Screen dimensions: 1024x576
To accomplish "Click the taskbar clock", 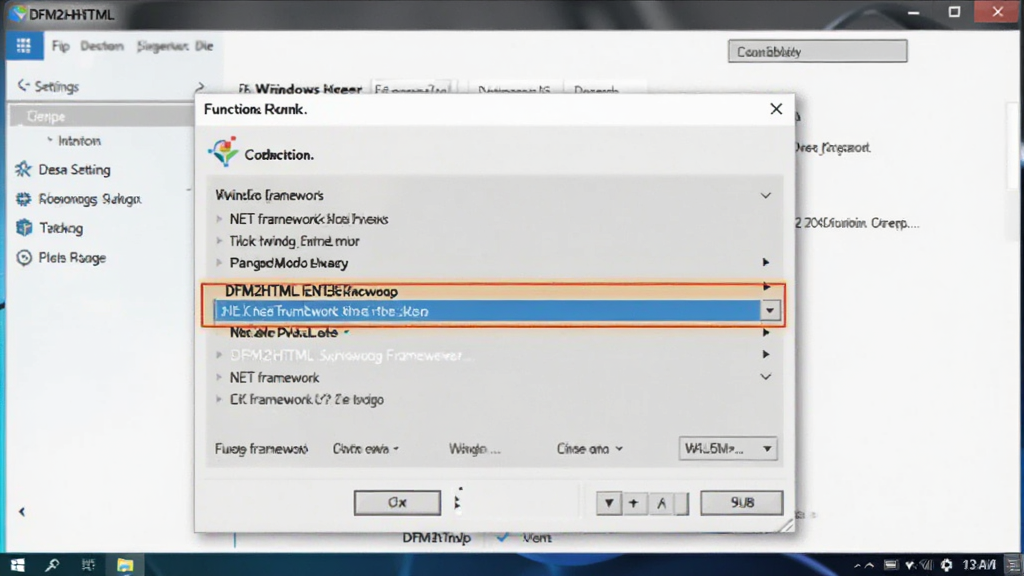I will (979, 565).
